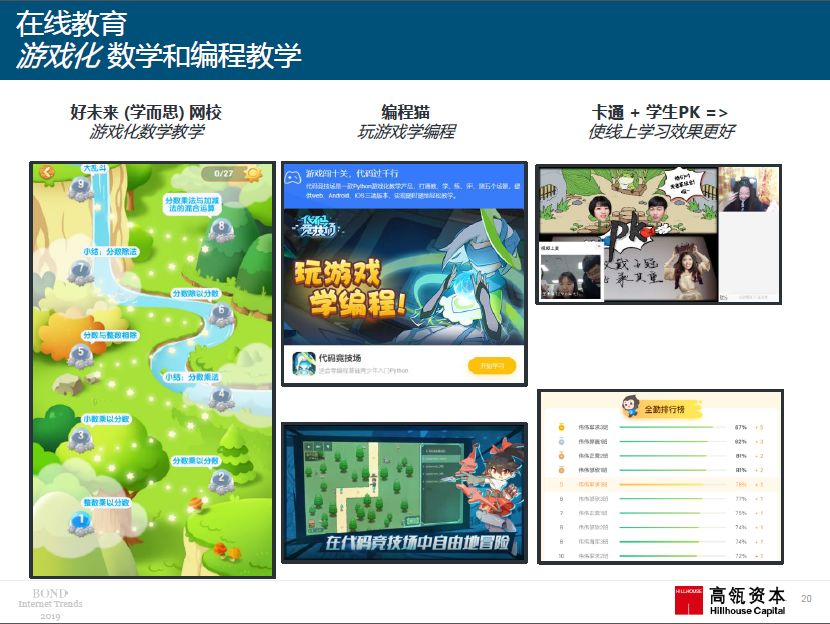Open level 9 node on the game map
Image resolution: width=830 pixels, height=624 pixels.
[80, 188]
